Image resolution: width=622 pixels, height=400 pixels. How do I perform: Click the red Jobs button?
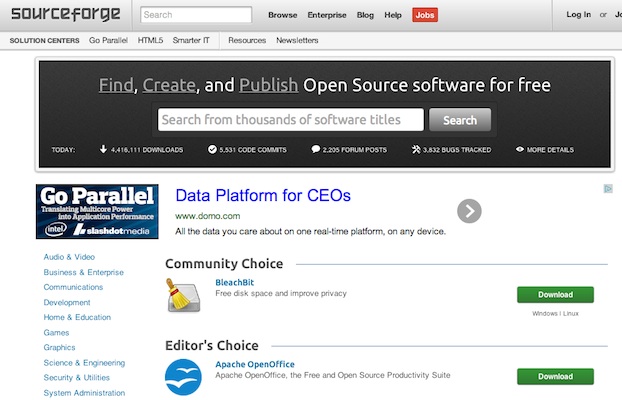pos(425,15)
